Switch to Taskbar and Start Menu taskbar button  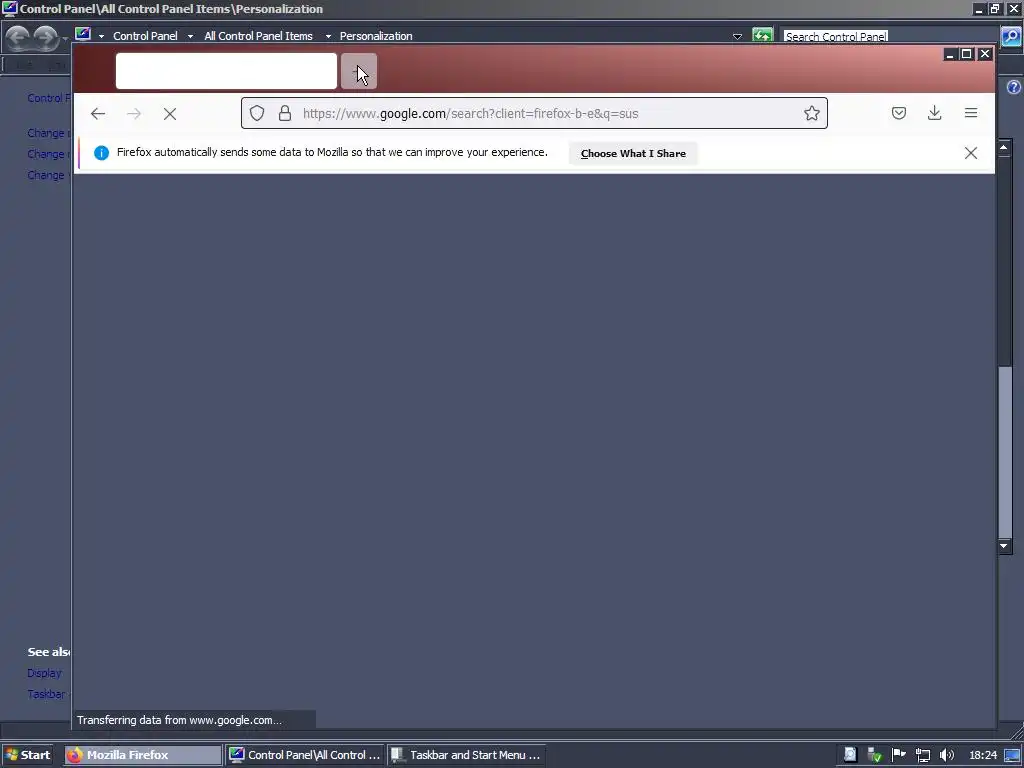click(466, 755)
